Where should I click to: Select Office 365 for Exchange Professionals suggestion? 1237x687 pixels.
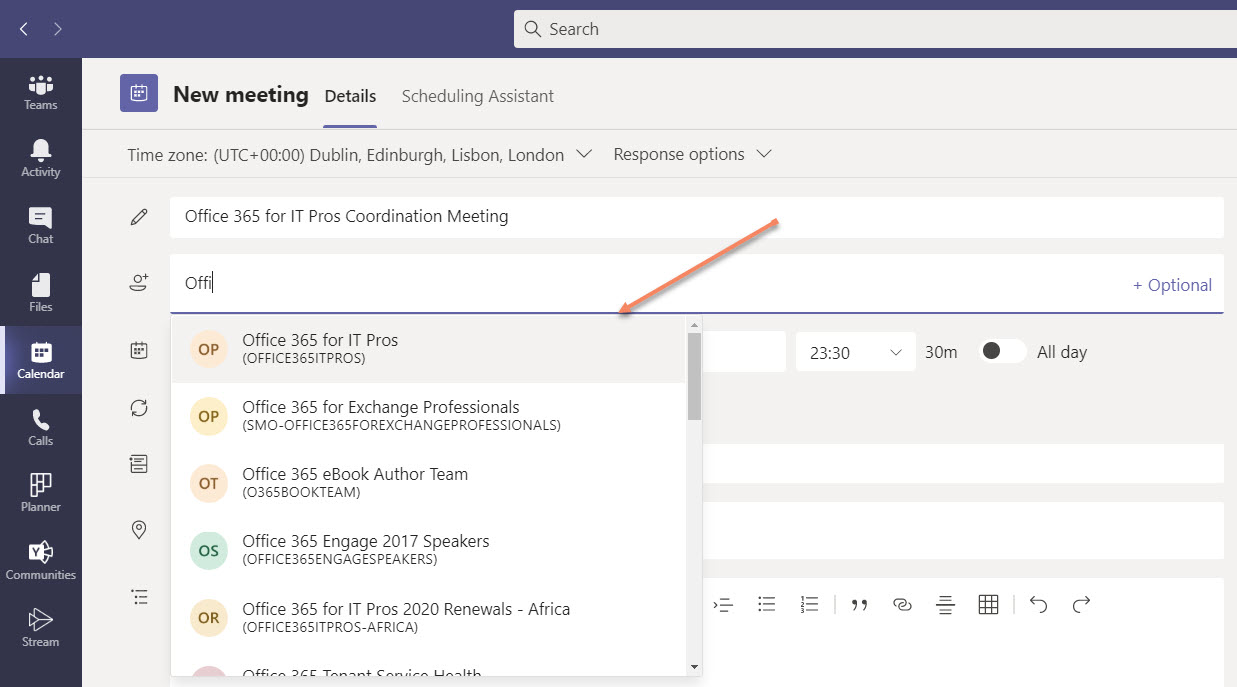[429, 416]
